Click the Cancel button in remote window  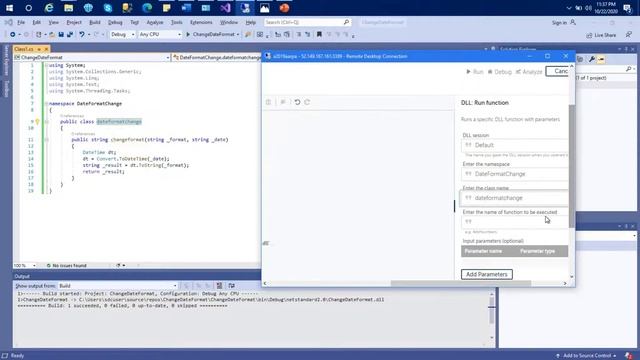pyautogui.click(x=558, y=71)
